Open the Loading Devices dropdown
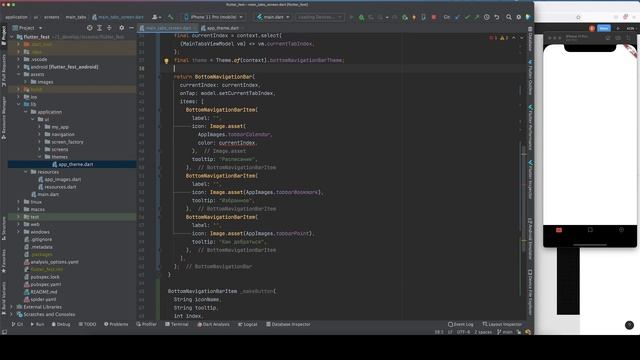The height and width of the screenshot is (360, 640). (x=320, y=17)
